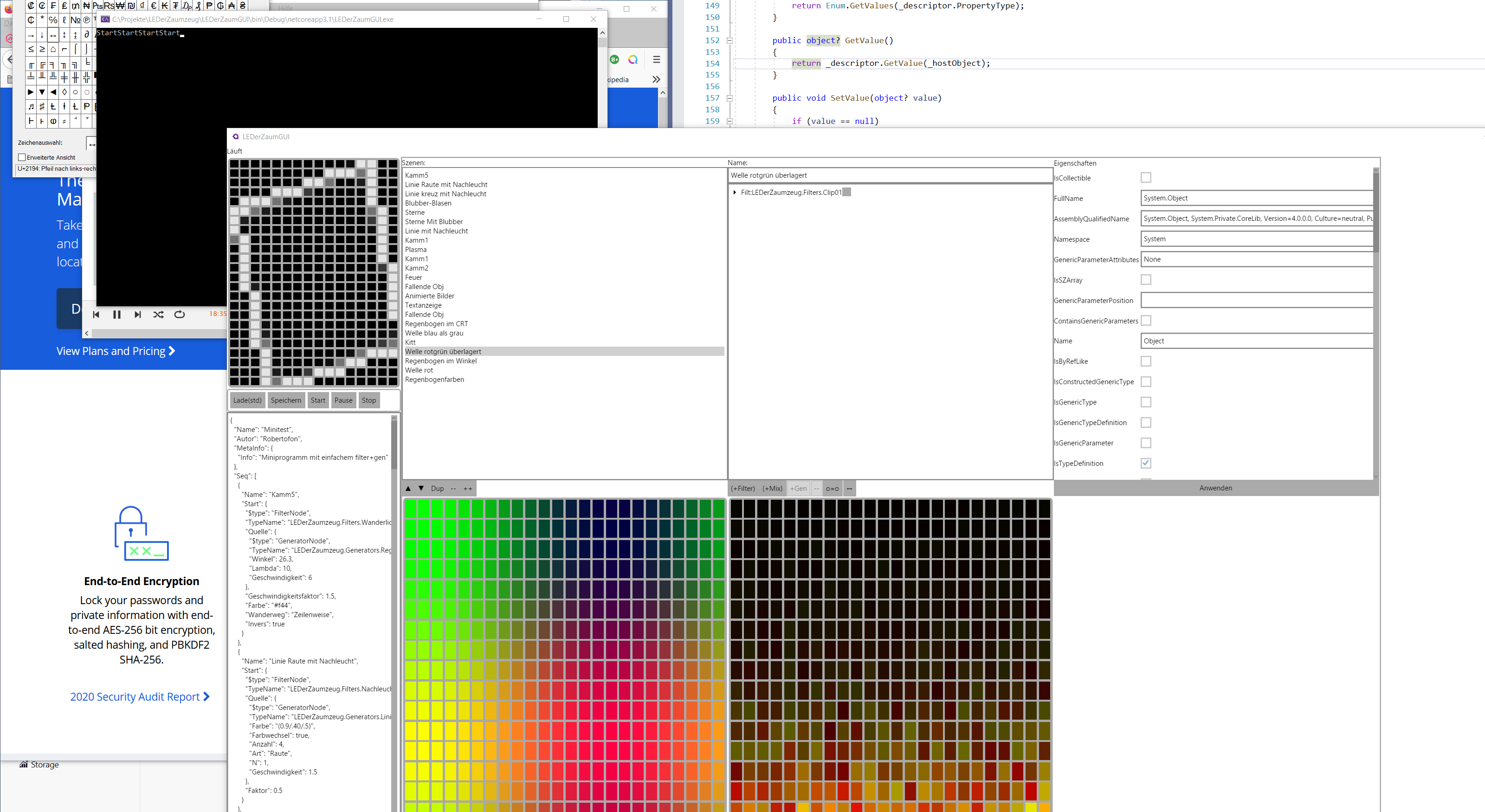Click the o=o node button
This screenshot has height=812, width=1485.
[832, 489]
